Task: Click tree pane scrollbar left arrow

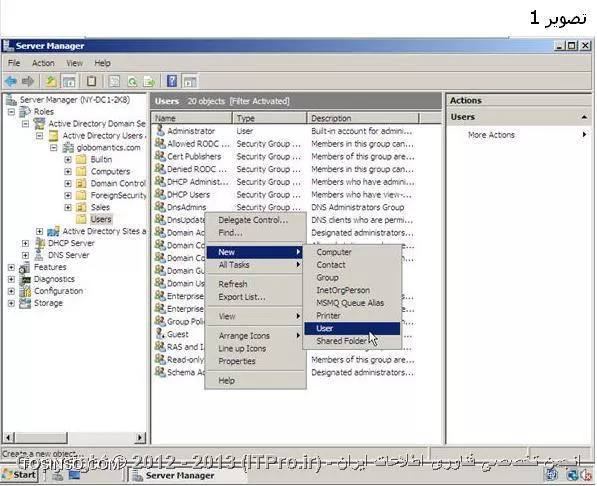Action: (8, 437)
